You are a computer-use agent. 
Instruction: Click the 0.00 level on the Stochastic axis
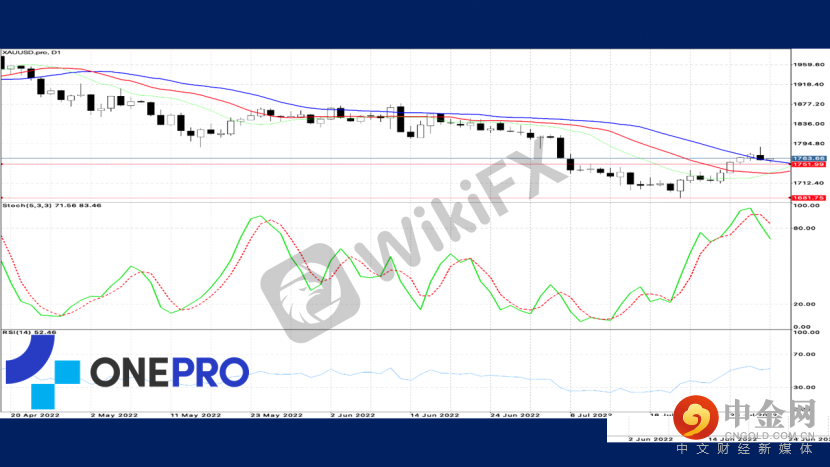[802, 327]
